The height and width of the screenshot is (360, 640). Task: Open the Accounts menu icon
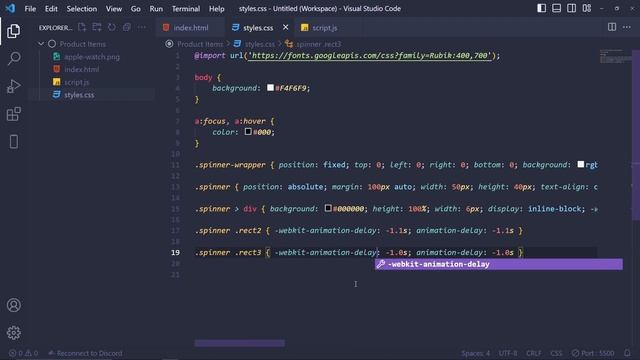point(13,305)
